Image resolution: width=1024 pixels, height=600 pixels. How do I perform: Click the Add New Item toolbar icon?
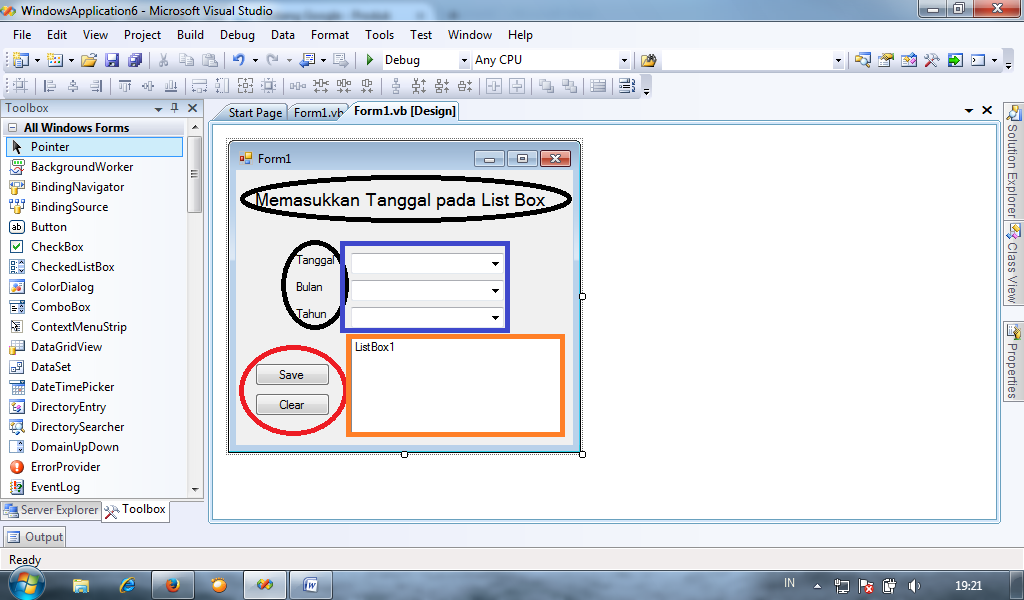click(56, 60)
